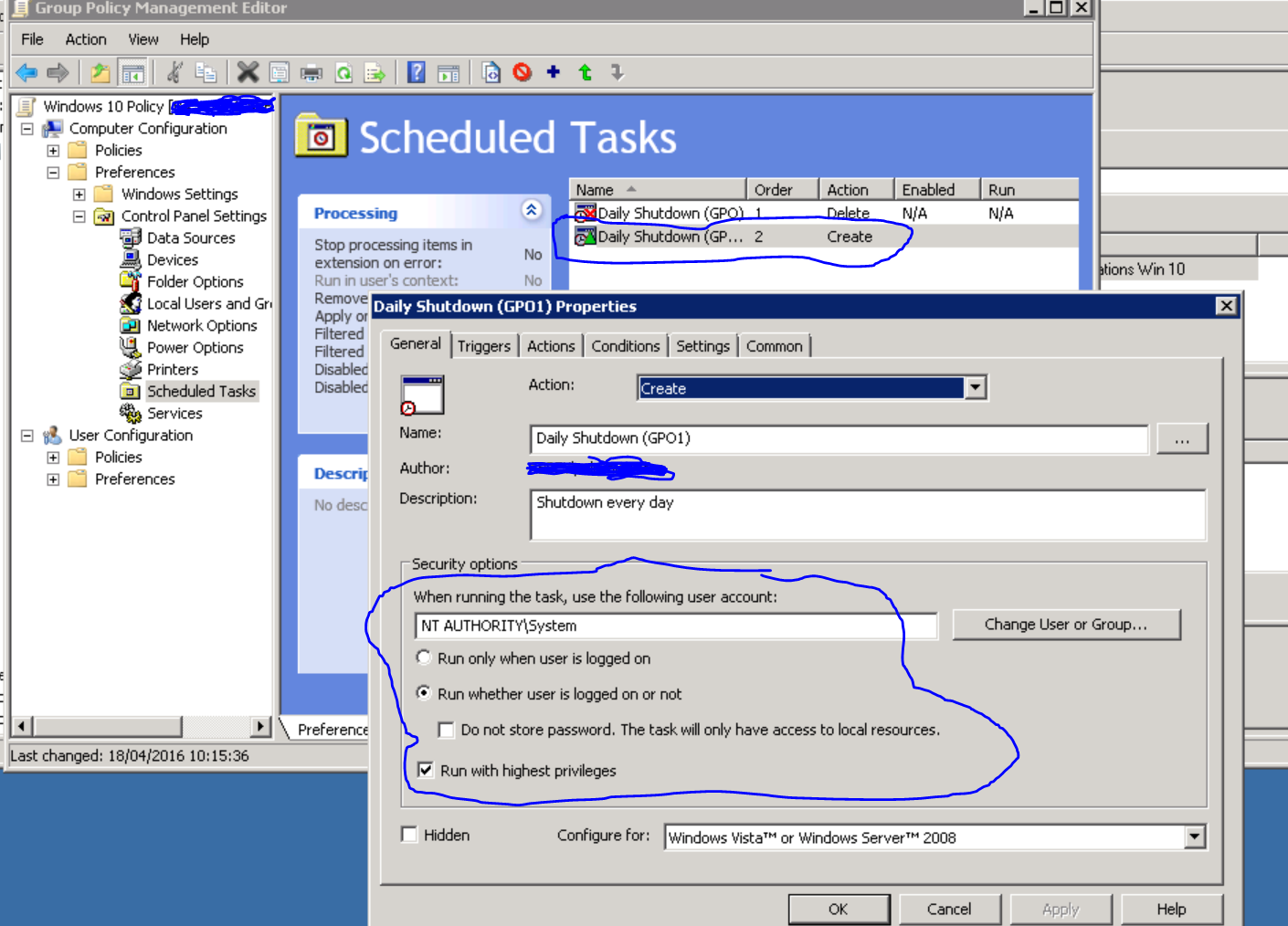The width and height of the screenshot is (1288, 926).
Task: Select Network Options in the tree
Action: tap(202, 325)
